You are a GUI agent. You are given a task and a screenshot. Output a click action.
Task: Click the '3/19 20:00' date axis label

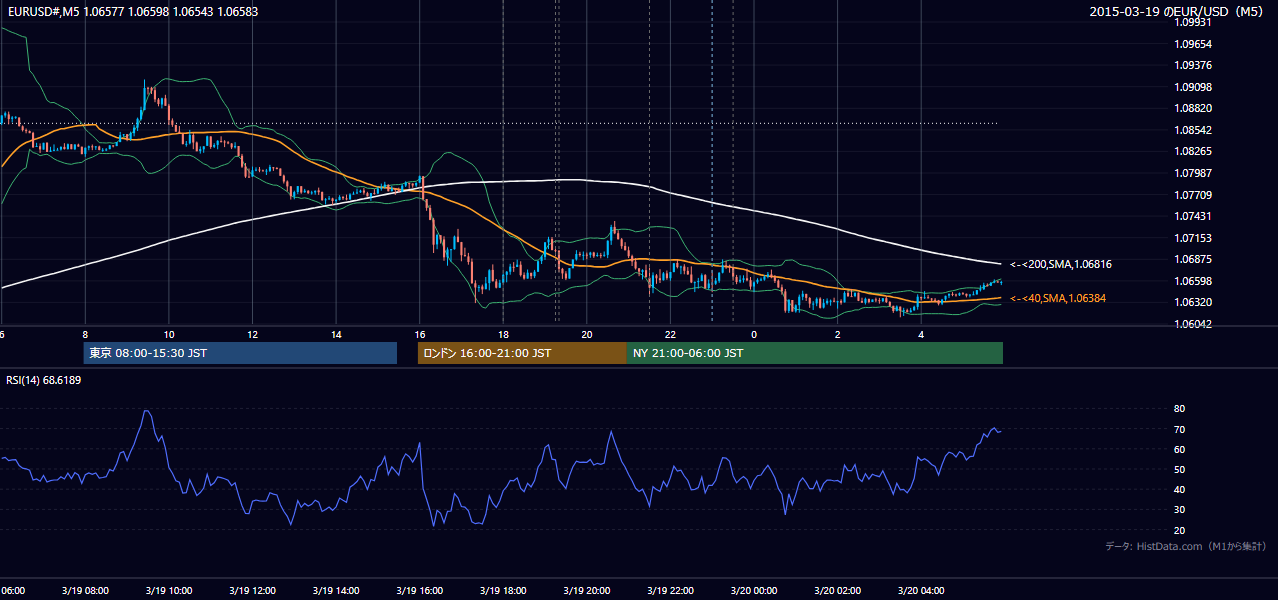(586, 591)
